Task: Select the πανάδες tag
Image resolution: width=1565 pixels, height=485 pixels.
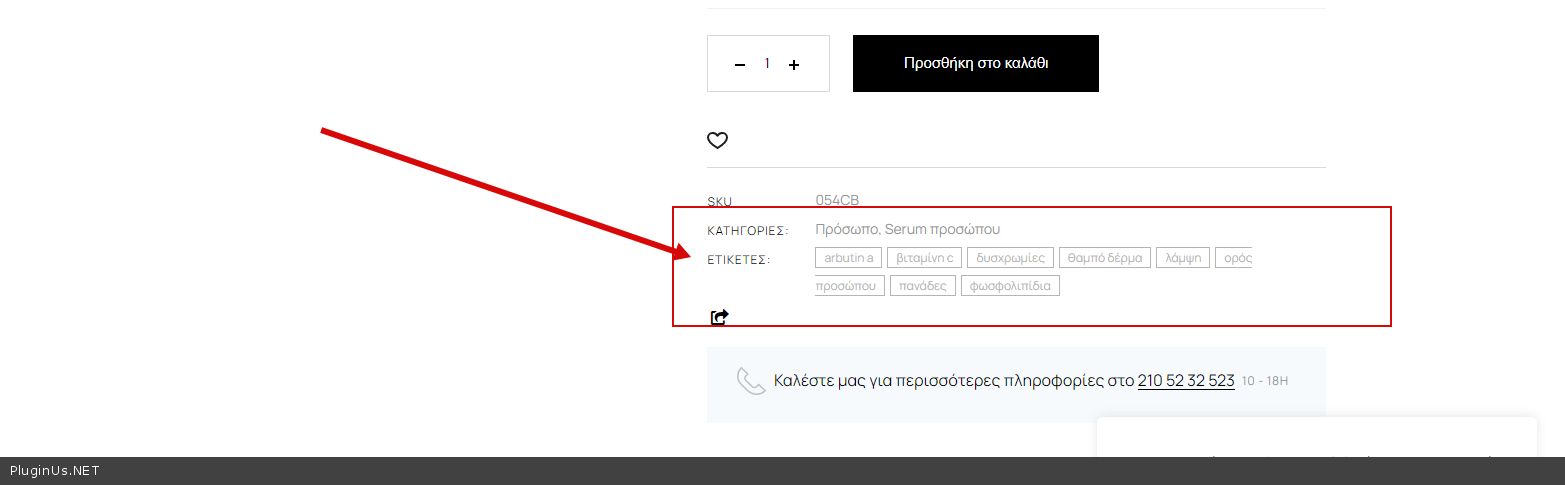Action: tap(922, 286)
